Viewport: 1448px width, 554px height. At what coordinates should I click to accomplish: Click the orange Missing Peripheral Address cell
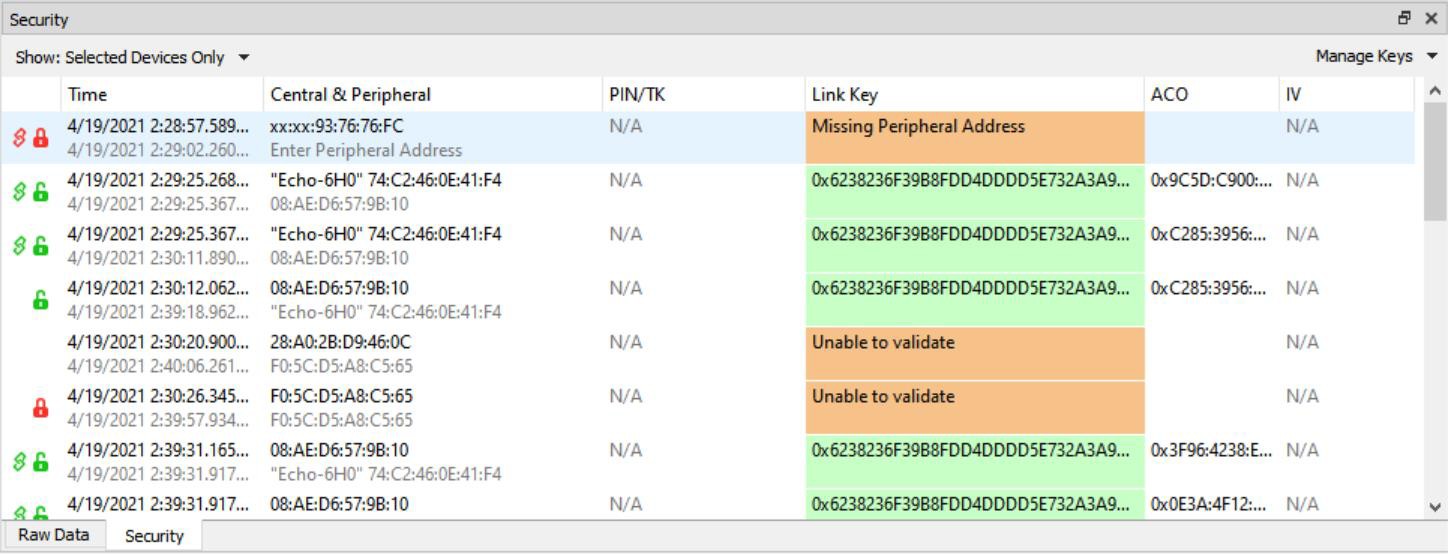coord(975,138)
